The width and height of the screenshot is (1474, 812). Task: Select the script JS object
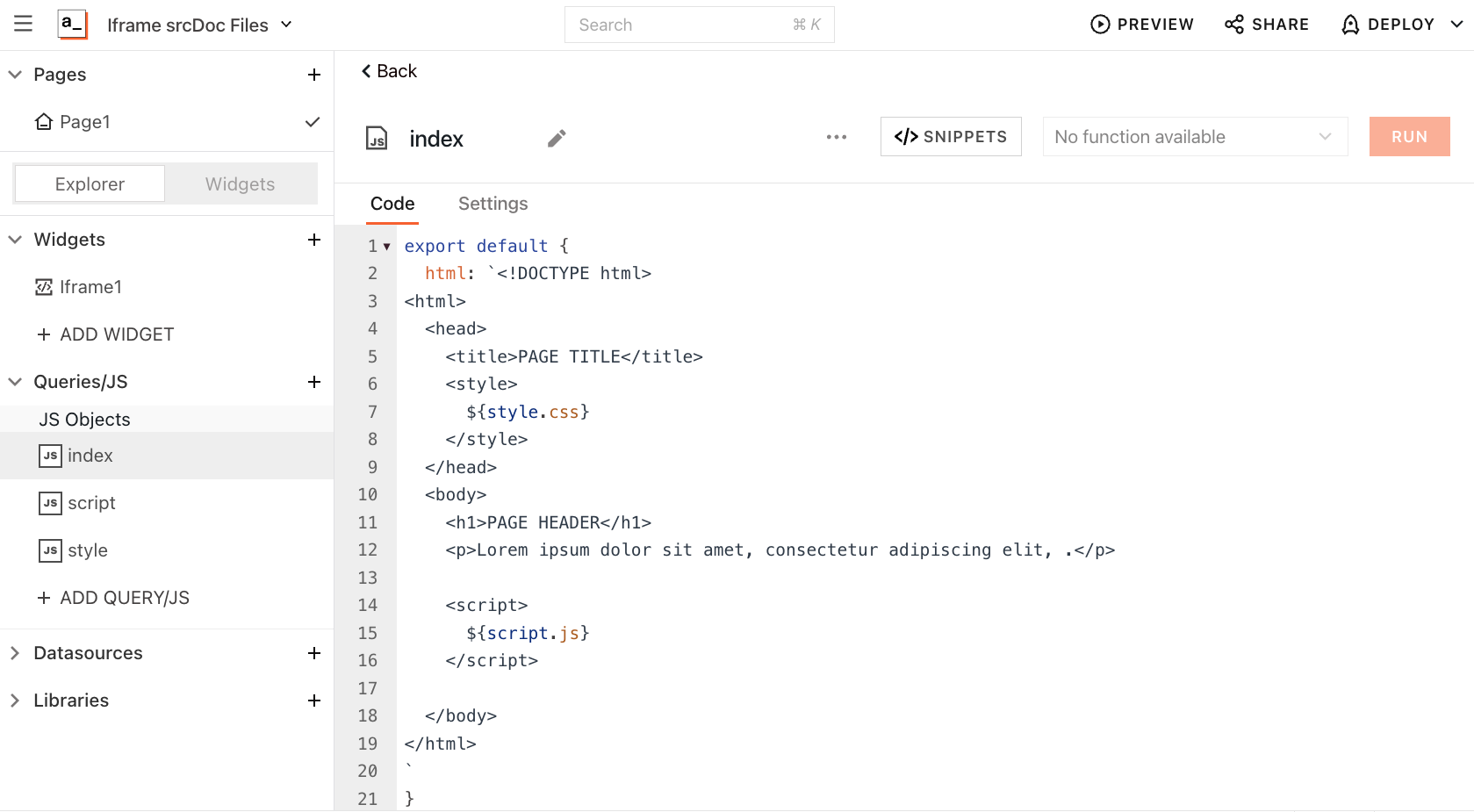pyautogui.click(x=91, y=503)
